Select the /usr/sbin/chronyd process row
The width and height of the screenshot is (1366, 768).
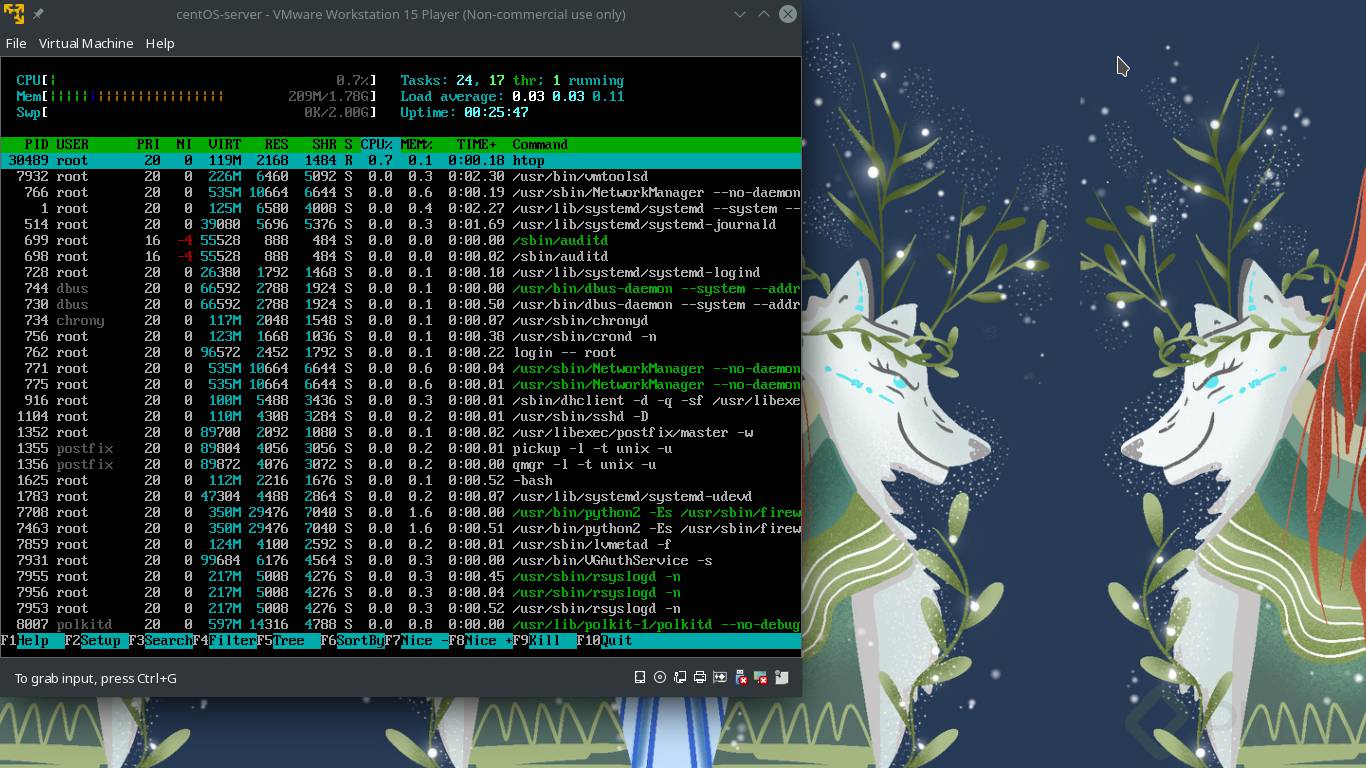coord(400,321)
